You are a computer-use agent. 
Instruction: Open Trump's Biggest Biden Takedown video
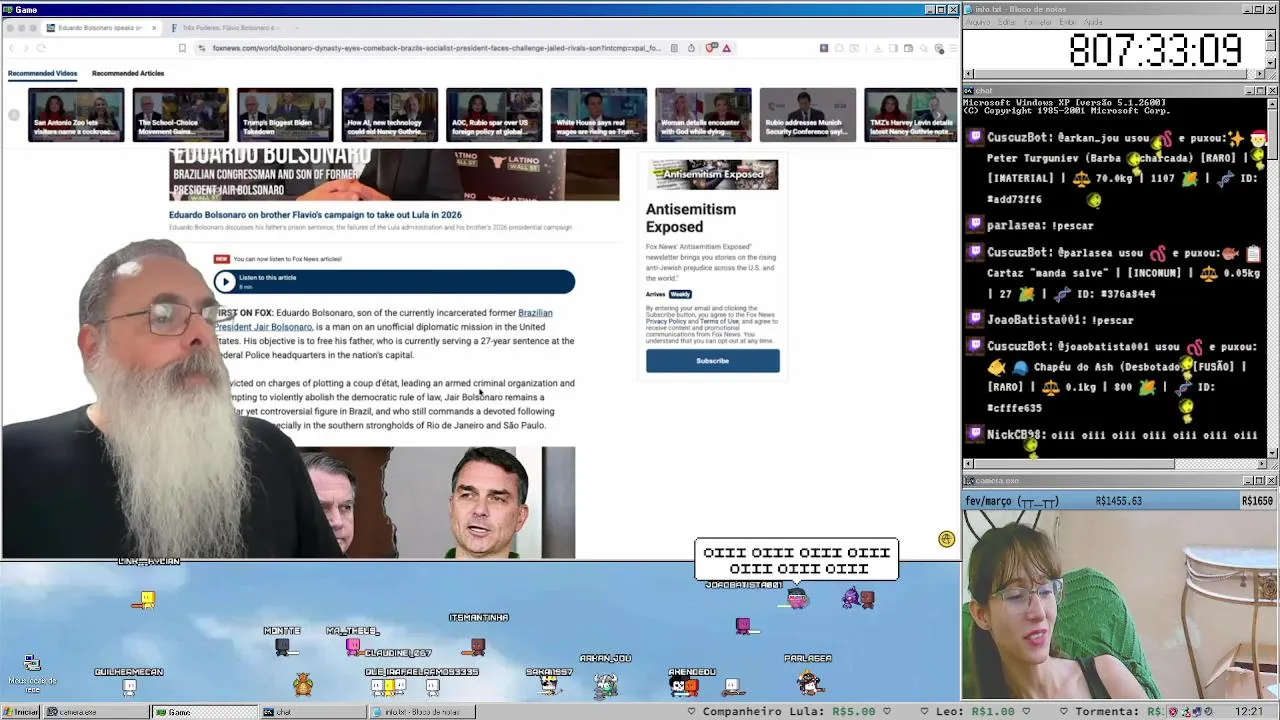[285, 115]
